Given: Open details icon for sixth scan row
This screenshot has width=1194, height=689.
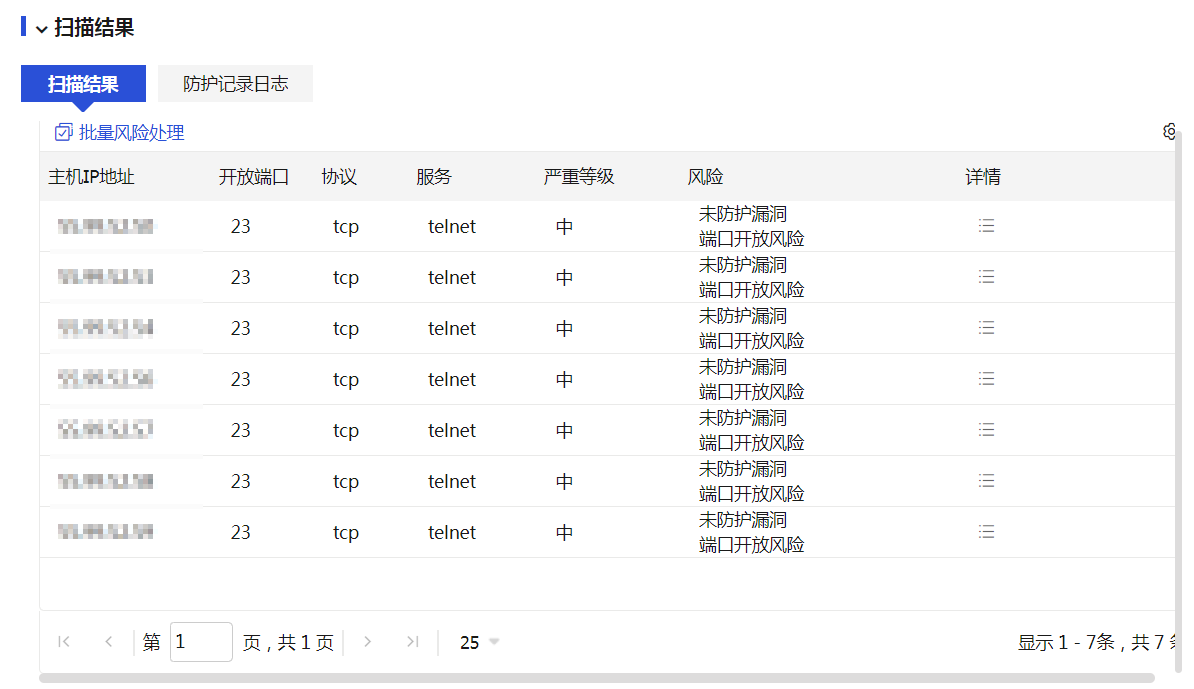Looking at the screenshot, I should (986, 481).
